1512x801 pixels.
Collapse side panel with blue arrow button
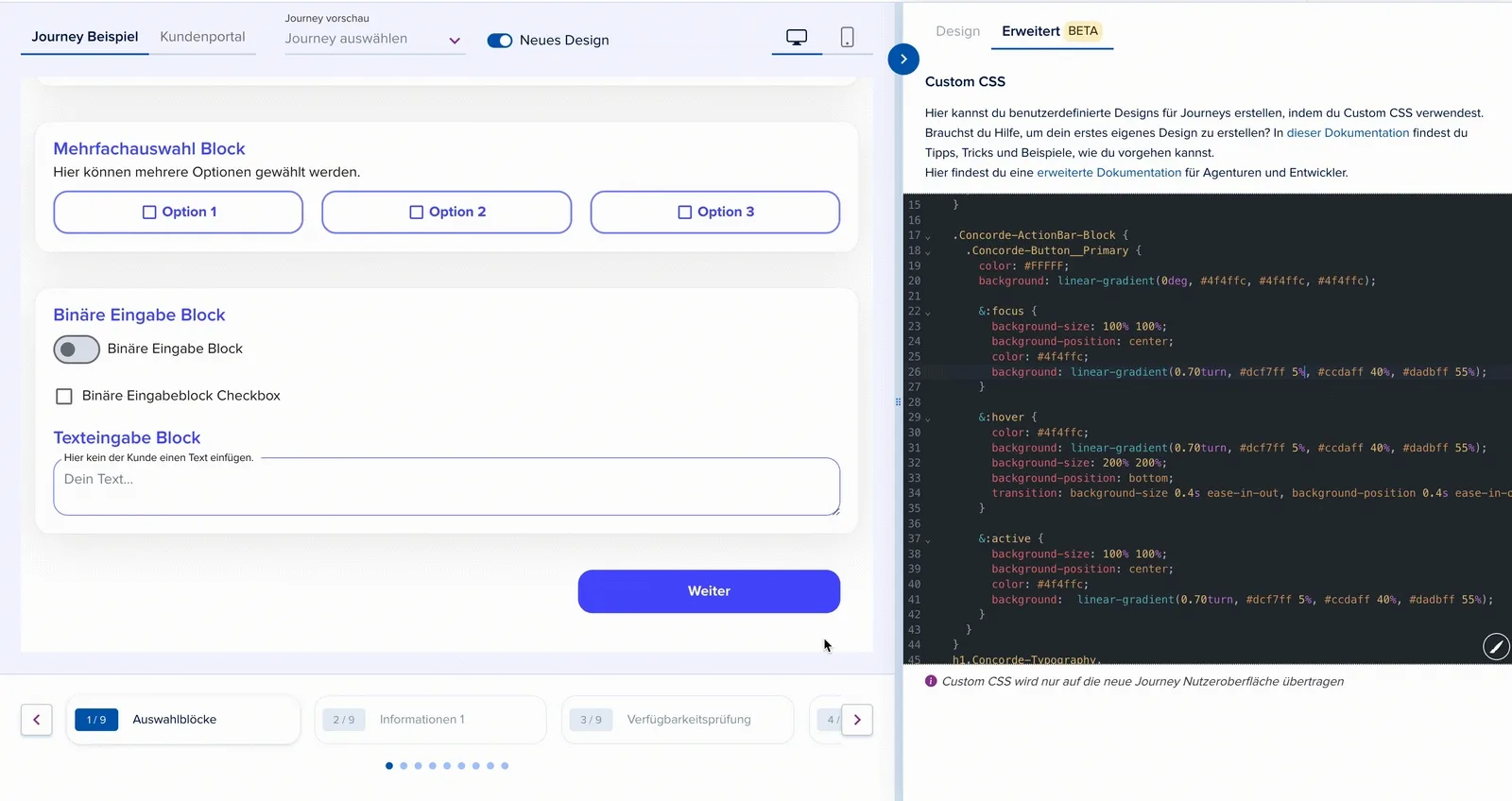tap(903, 59)
